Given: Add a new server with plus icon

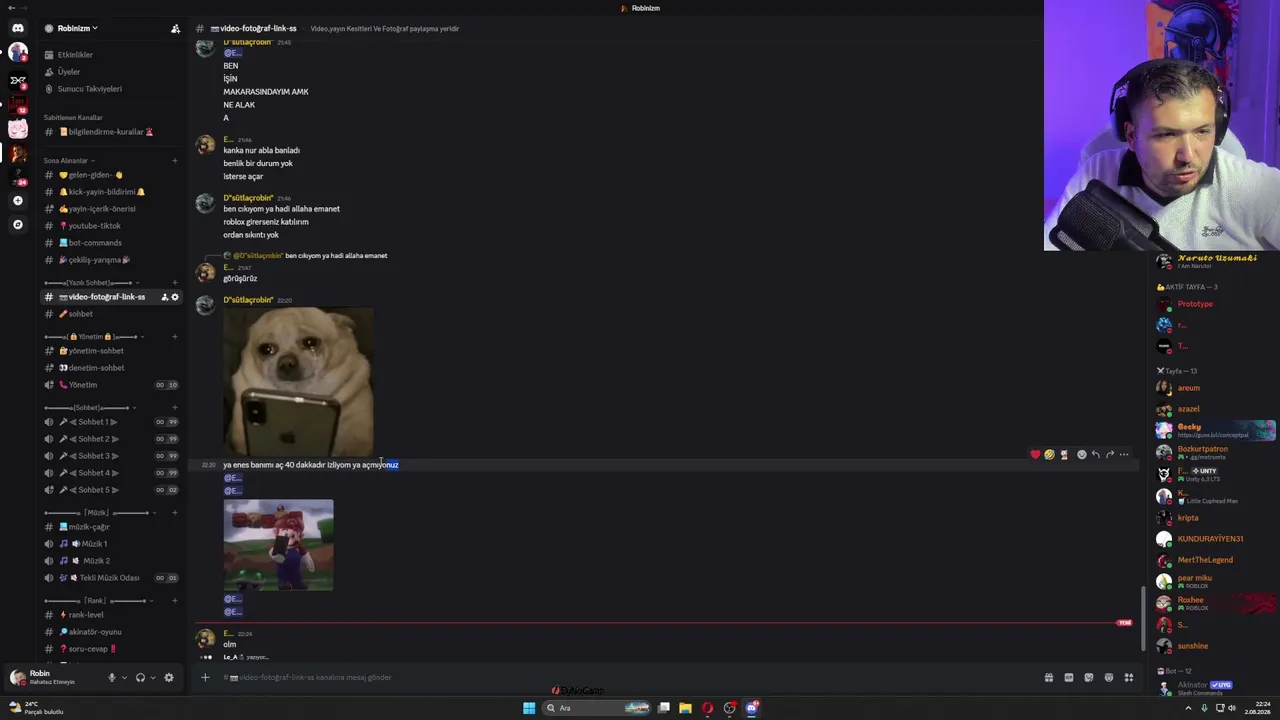Looking at the screenshot, I should coord(18,201).
